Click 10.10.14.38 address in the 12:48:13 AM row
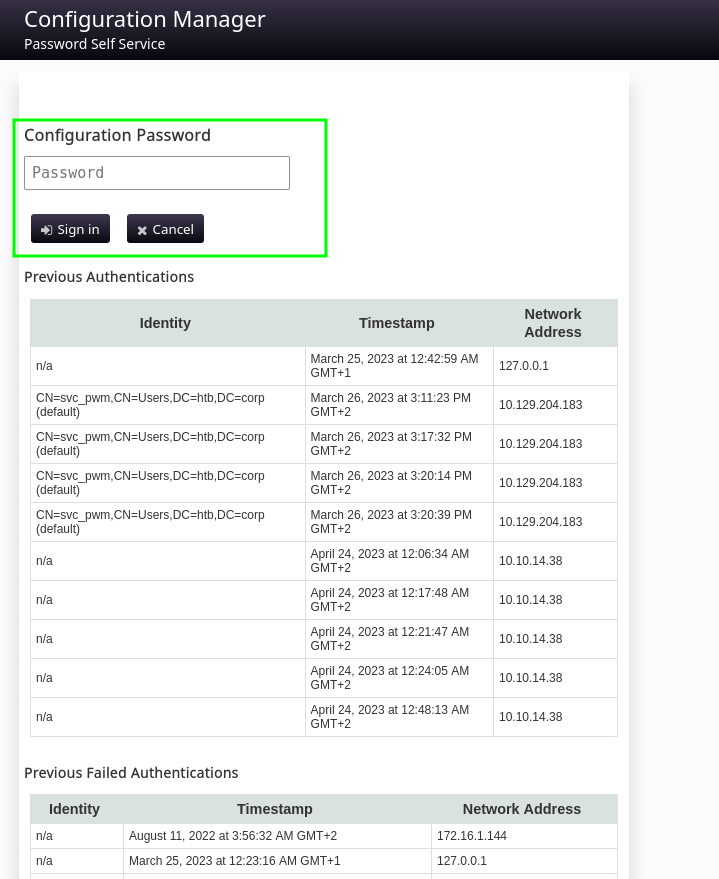The image size is (719, 879). (x=531, y=717)
